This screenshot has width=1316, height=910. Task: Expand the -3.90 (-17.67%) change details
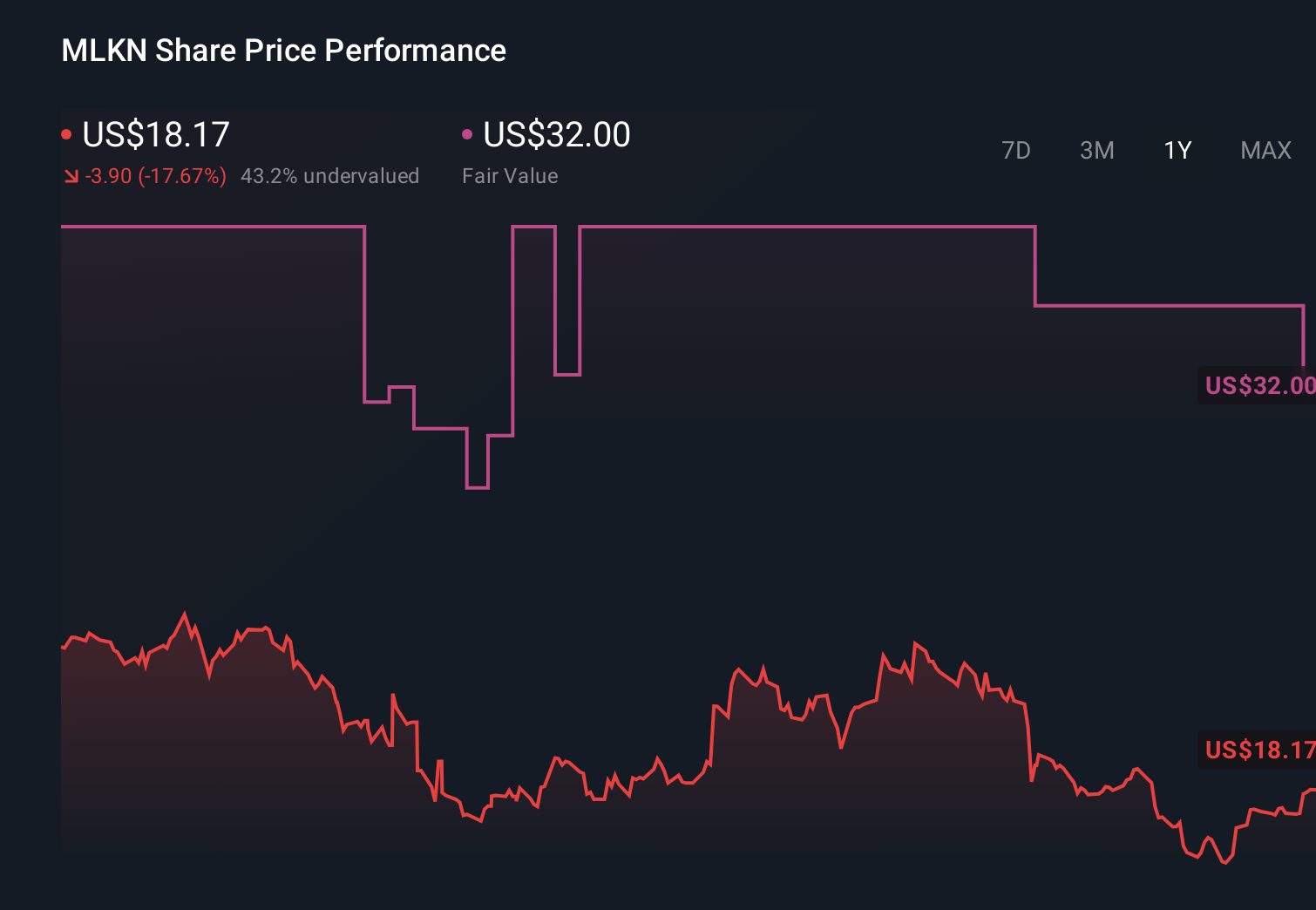(155, 176)
